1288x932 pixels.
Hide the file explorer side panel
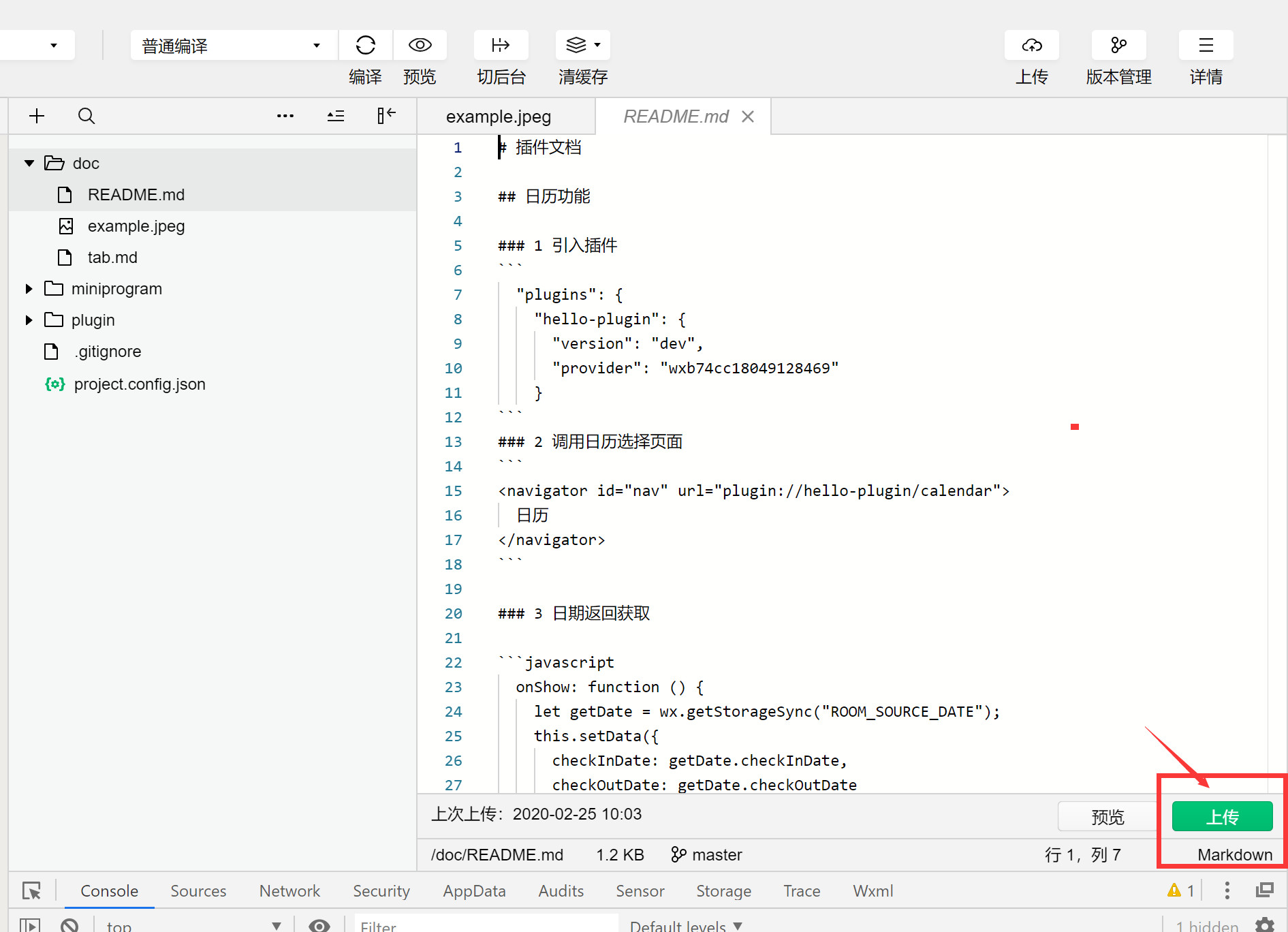[x=386, y=115]
